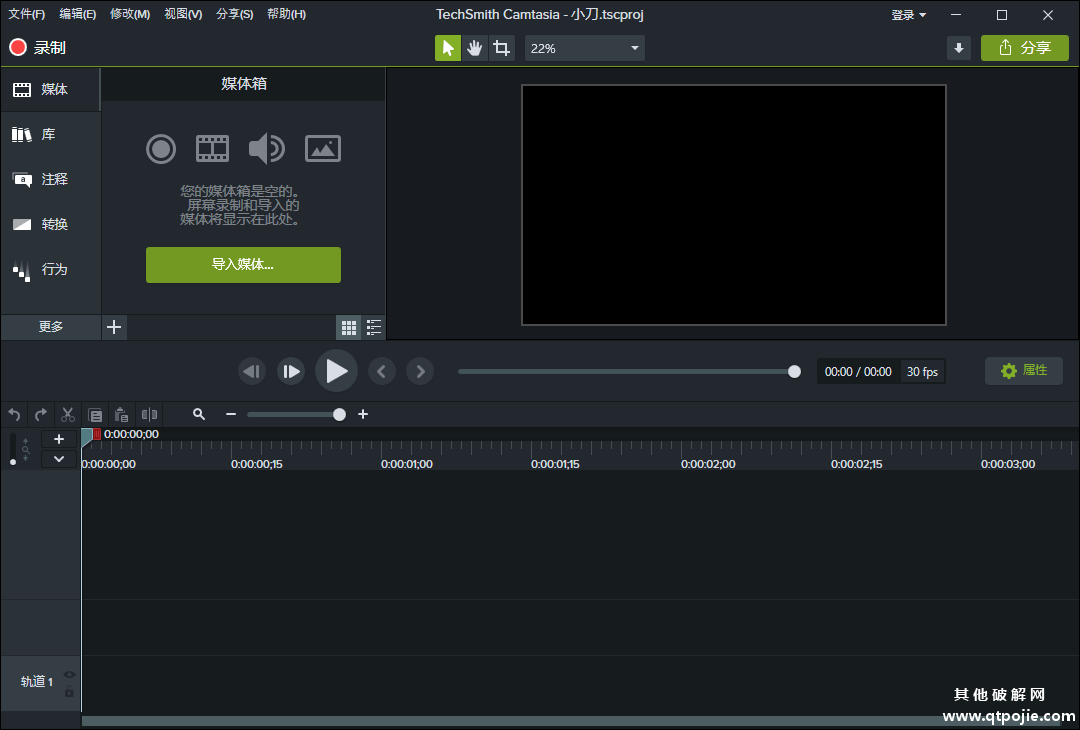Click the 00:00 / 00:00 time display

858,372
